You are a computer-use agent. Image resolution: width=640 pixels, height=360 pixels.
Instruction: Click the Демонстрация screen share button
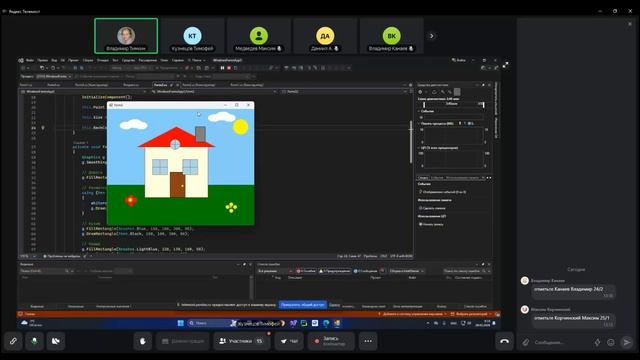tap(182, 341)
